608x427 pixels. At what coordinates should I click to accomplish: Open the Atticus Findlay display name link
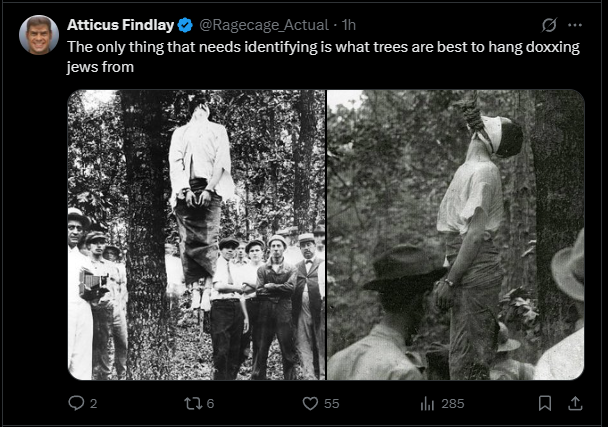[x=120, y=24]
